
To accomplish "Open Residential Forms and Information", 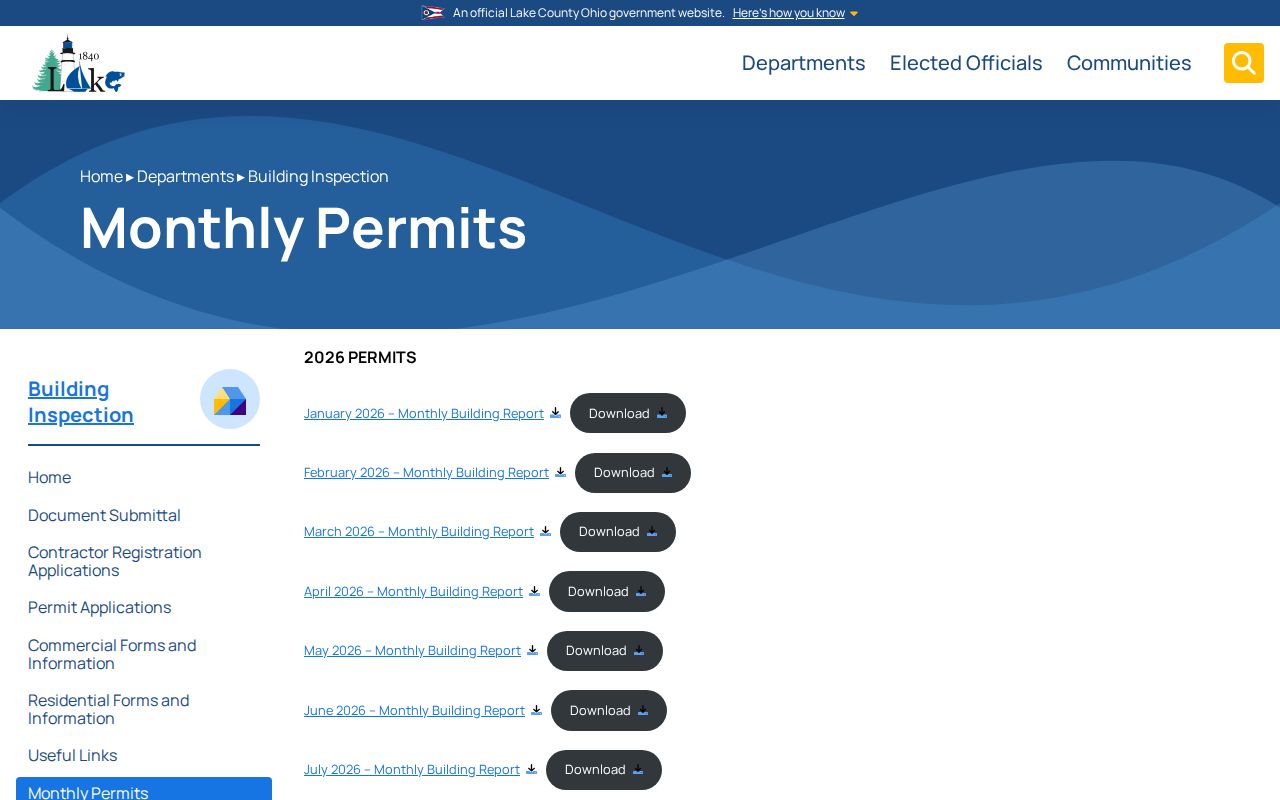I will coord(108,709).
